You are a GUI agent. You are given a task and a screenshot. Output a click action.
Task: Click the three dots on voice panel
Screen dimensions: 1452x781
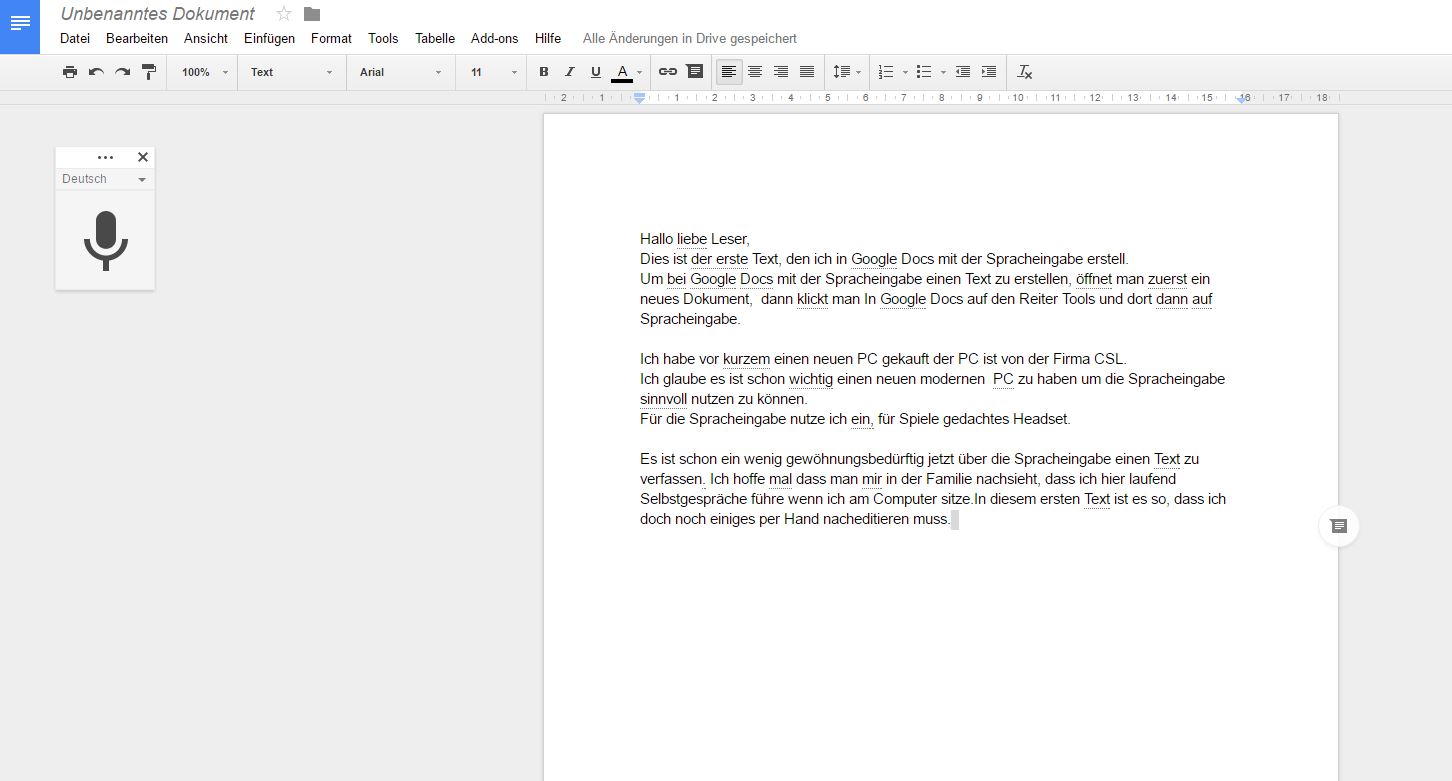105,158
